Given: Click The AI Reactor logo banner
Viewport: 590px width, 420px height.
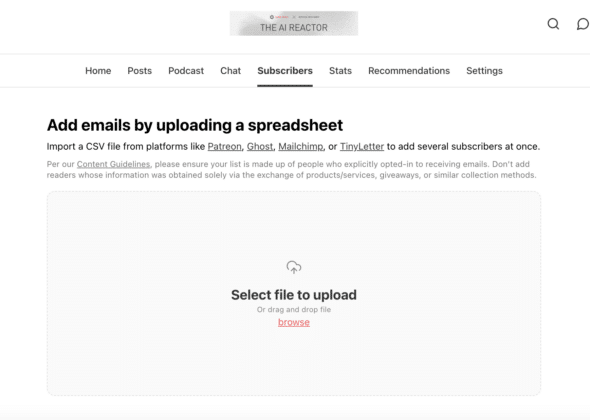Looking at the screenshot, I should pos(294,23).
